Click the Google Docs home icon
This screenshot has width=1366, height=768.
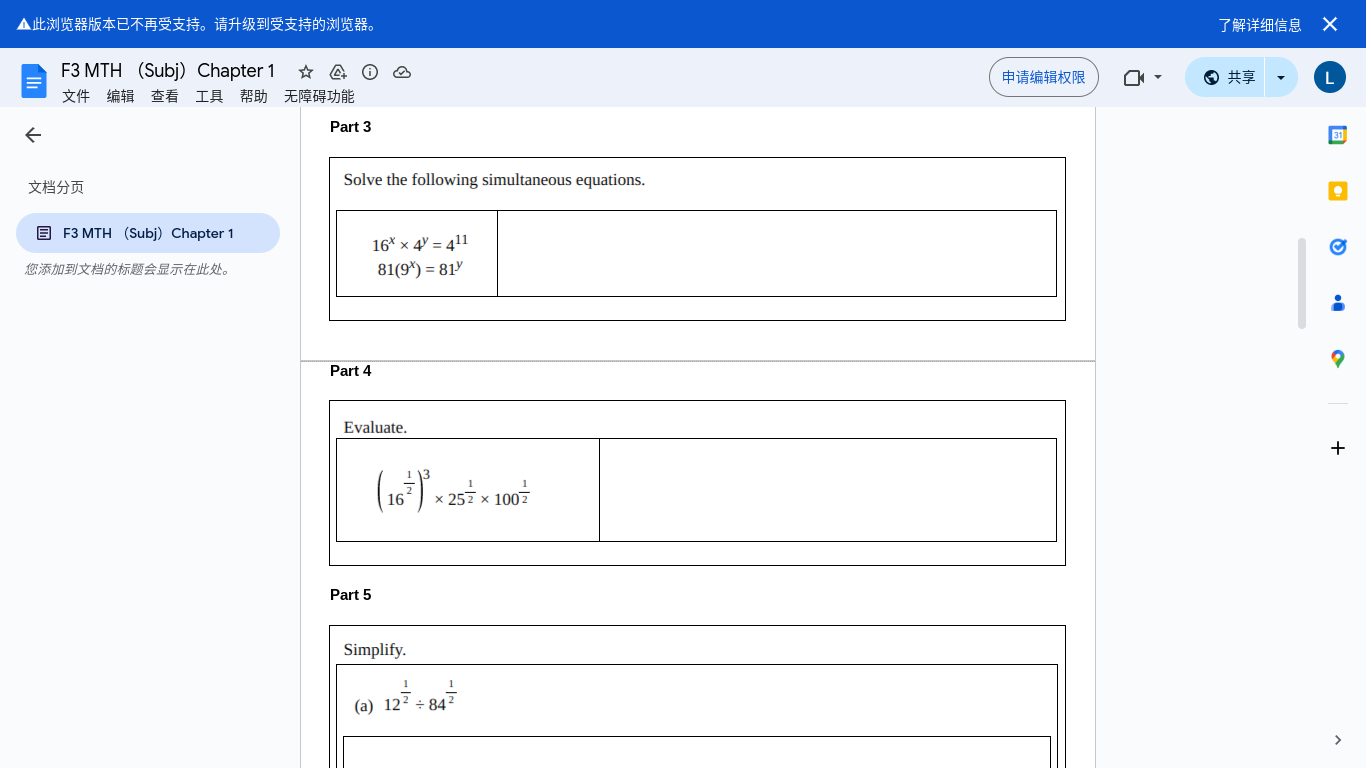coord(34,80)
